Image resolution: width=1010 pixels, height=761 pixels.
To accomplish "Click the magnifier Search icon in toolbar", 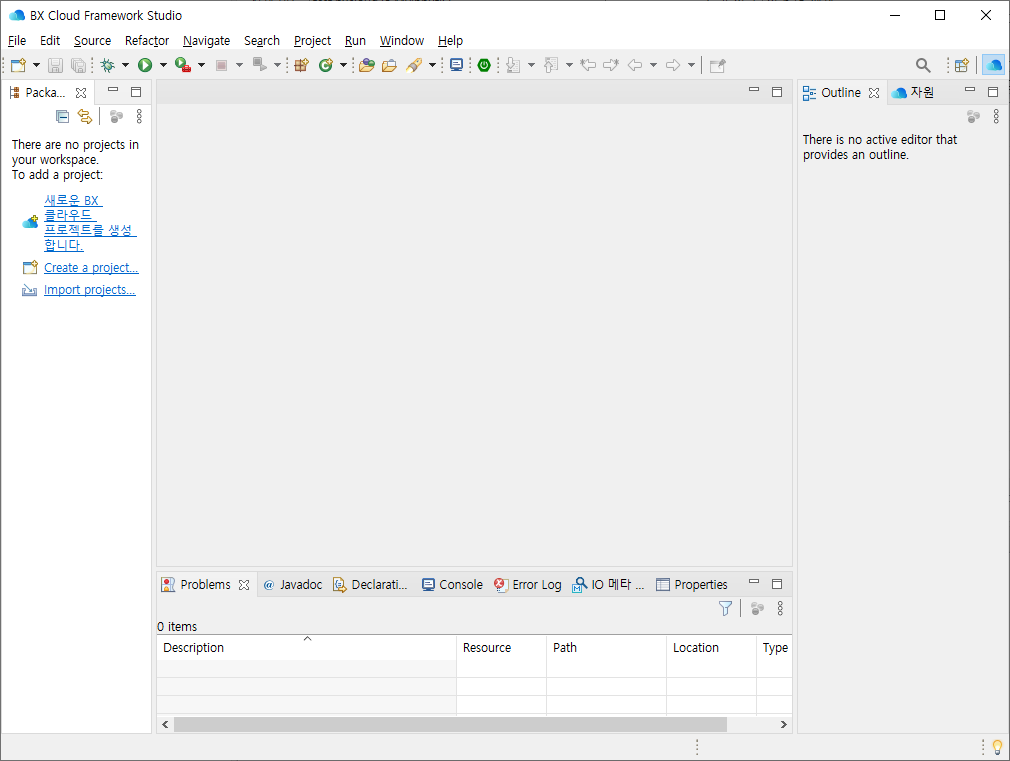I will coord(923,65).
